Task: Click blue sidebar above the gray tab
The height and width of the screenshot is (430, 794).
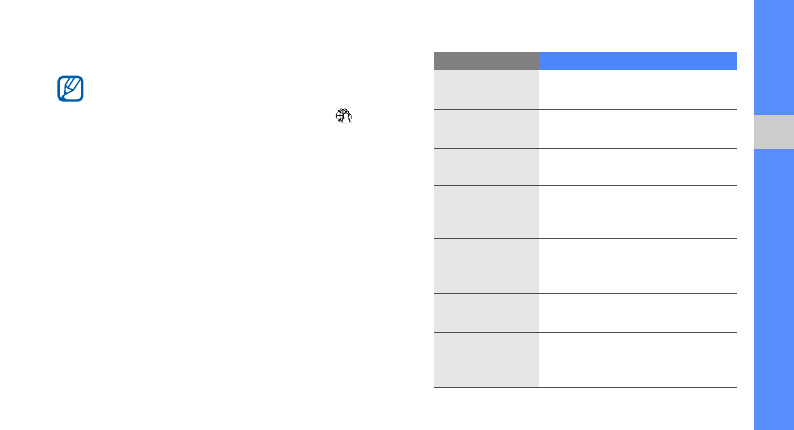Action: pyautogui.click(x=772, y=55)
